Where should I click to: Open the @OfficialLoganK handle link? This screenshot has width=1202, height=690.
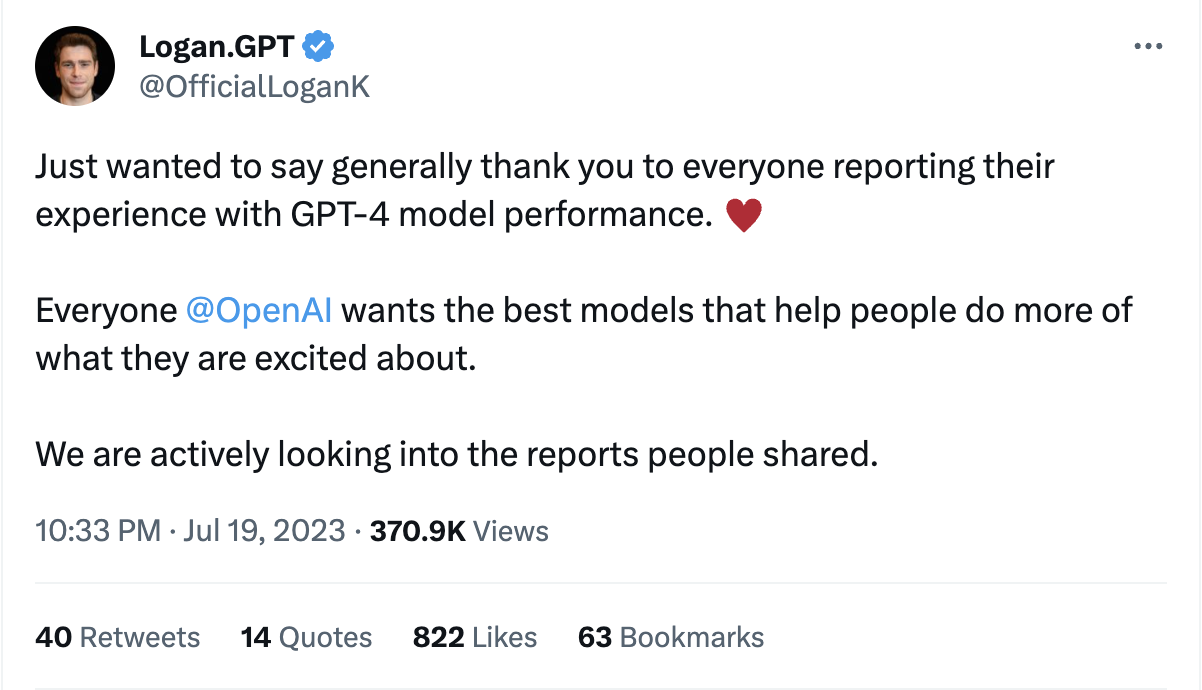pyautogui.click(x=255, y=87)
